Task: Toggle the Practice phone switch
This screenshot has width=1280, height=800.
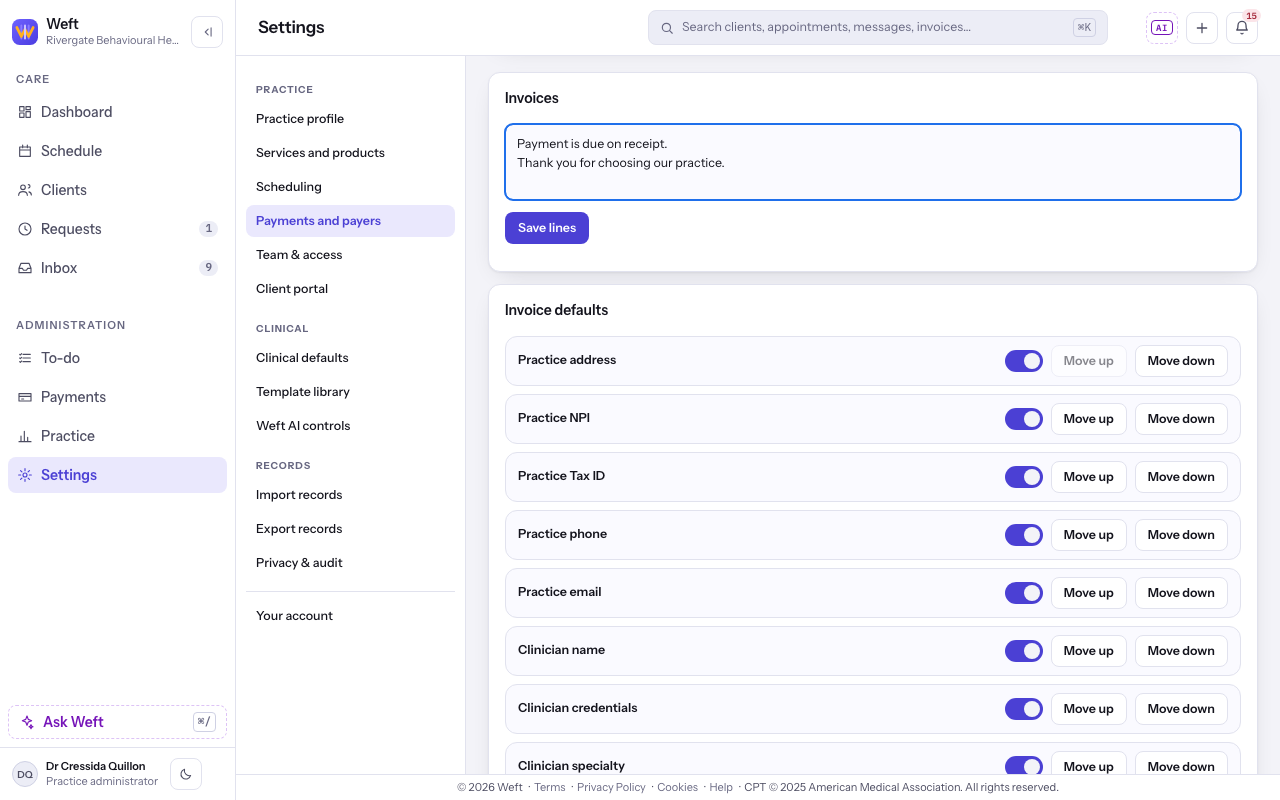Action: 1024,535
